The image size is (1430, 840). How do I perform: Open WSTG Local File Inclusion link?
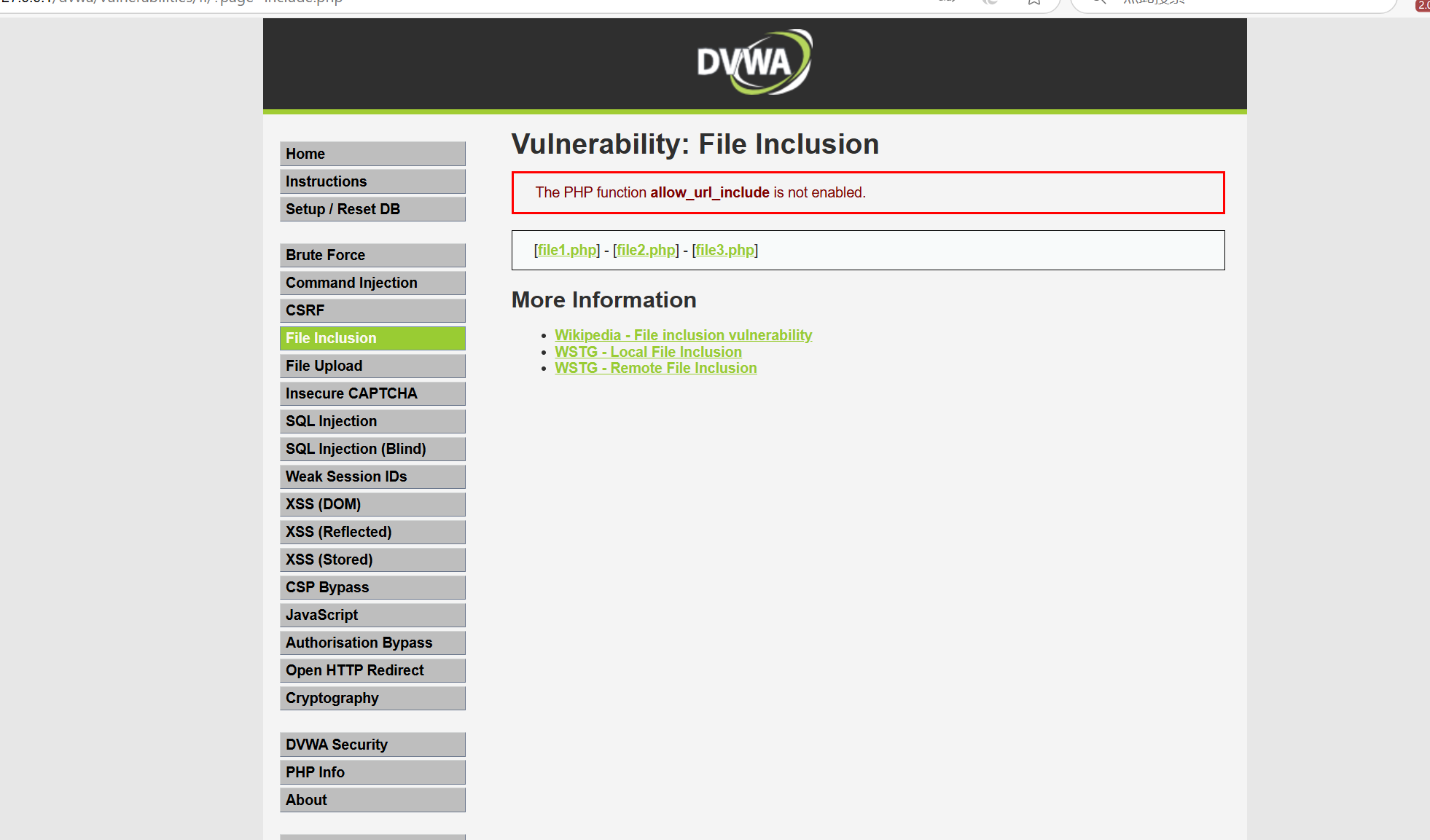(648, 352)
